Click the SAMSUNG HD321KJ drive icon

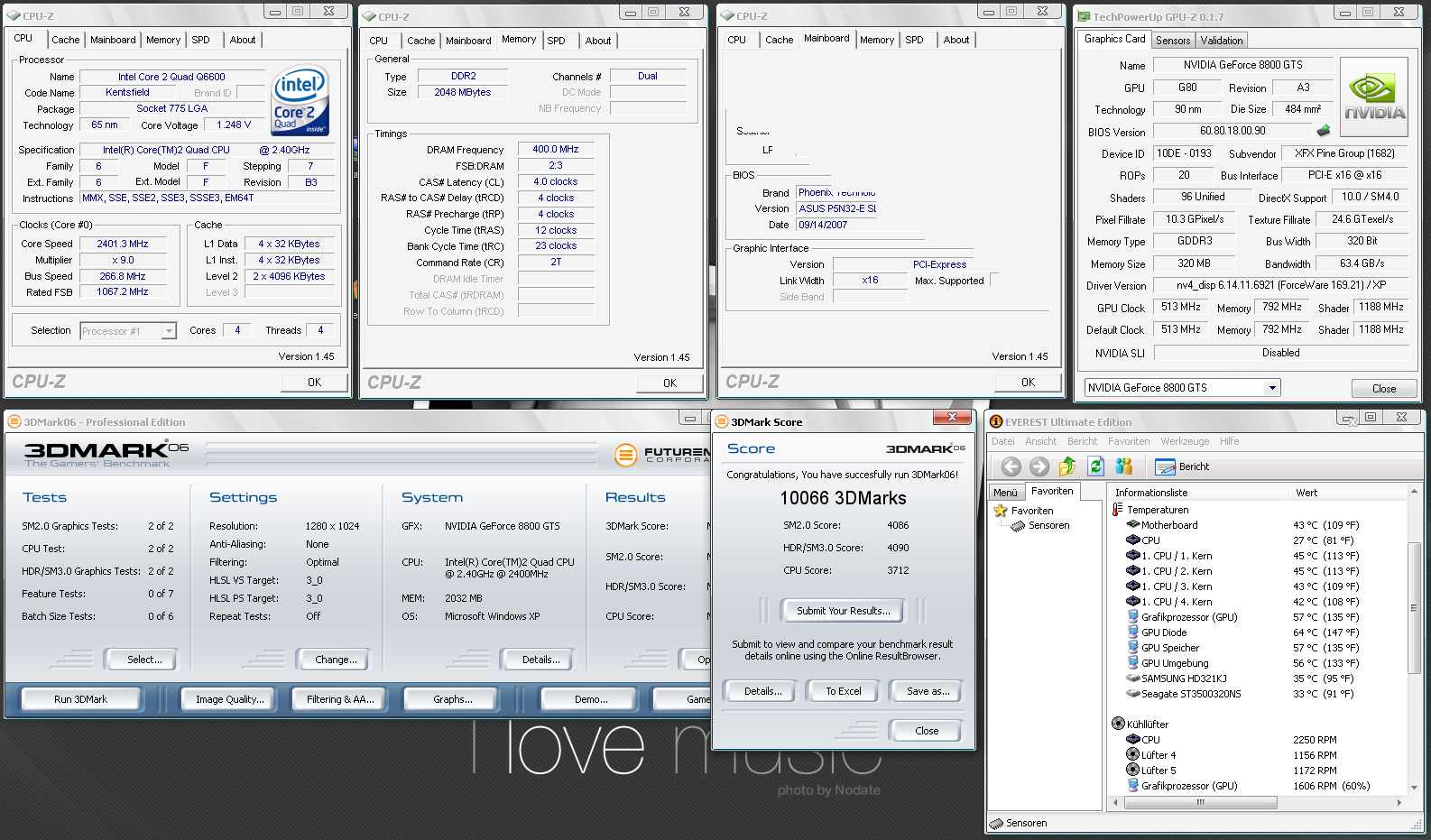(x=1133, y=678)
